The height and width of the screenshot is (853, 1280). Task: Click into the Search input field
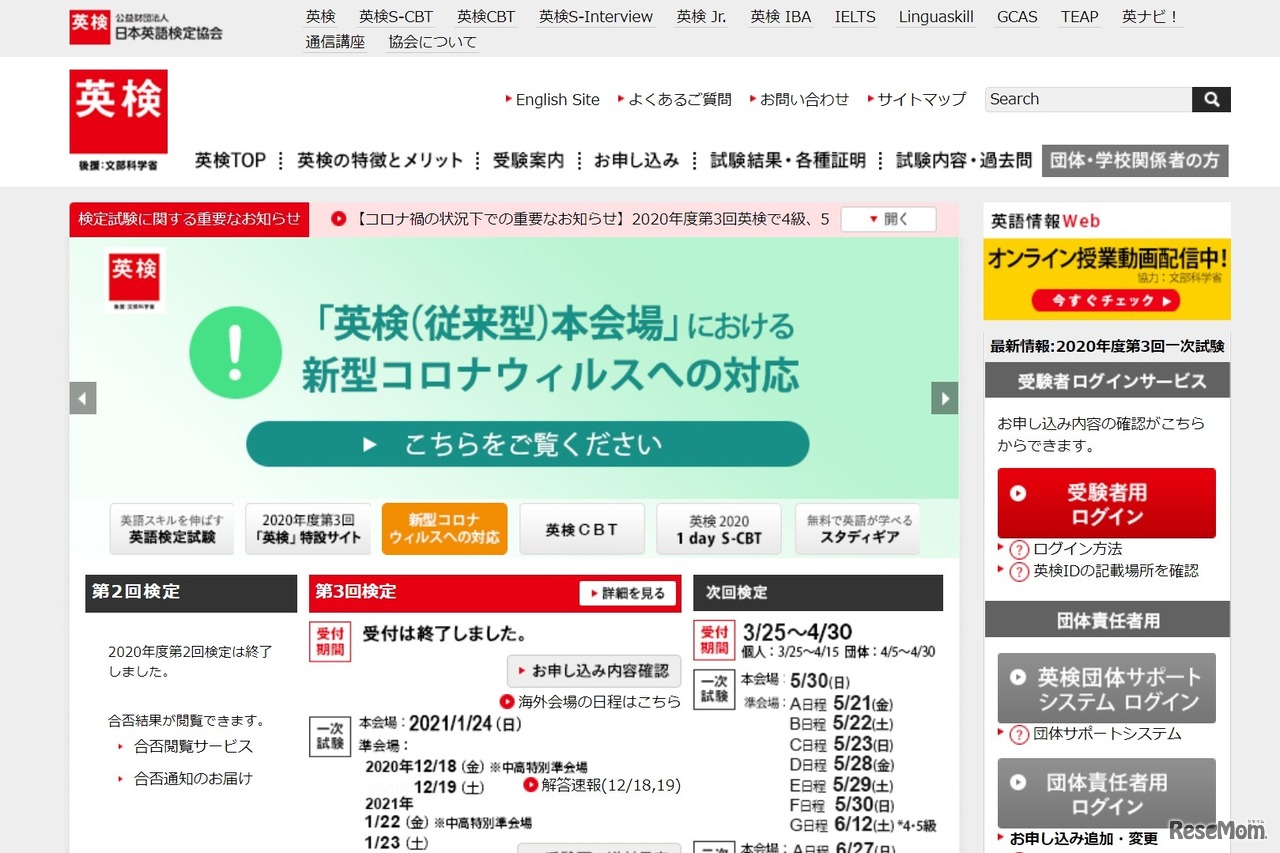[x=1087, y=100]
